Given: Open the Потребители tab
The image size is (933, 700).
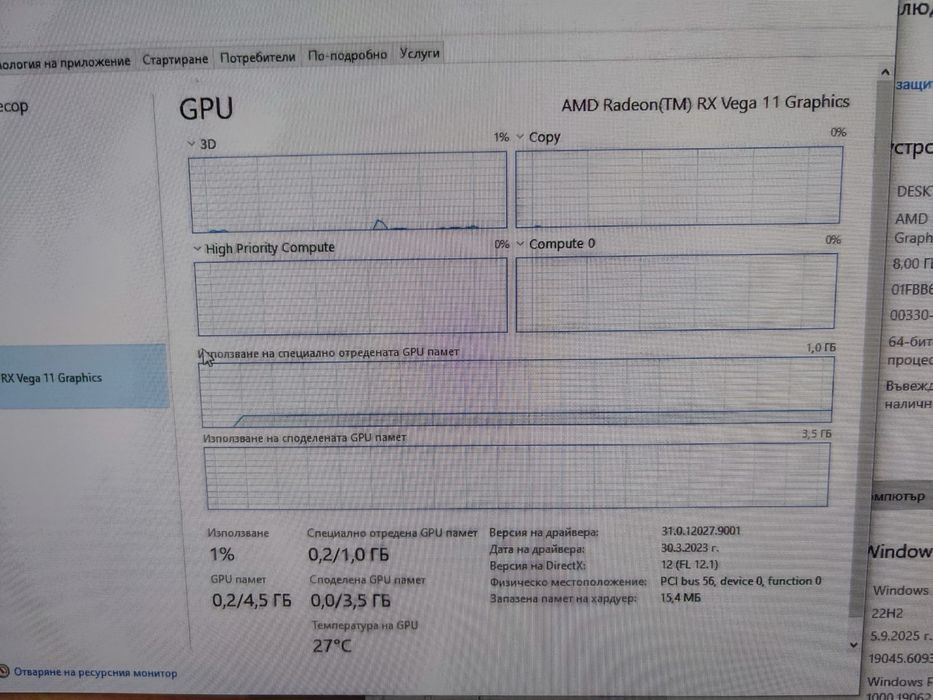Looking at the screenshot, I should [258, 58].
